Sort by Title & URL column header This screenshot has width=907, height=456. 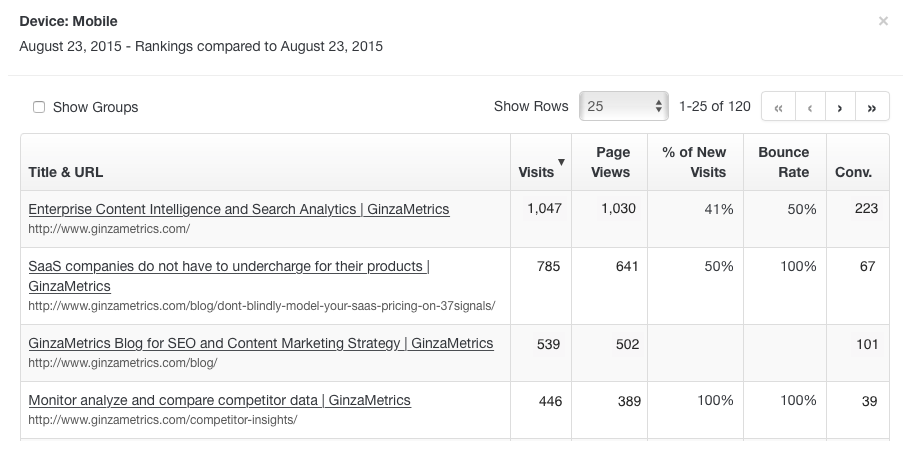pos(66,172)
